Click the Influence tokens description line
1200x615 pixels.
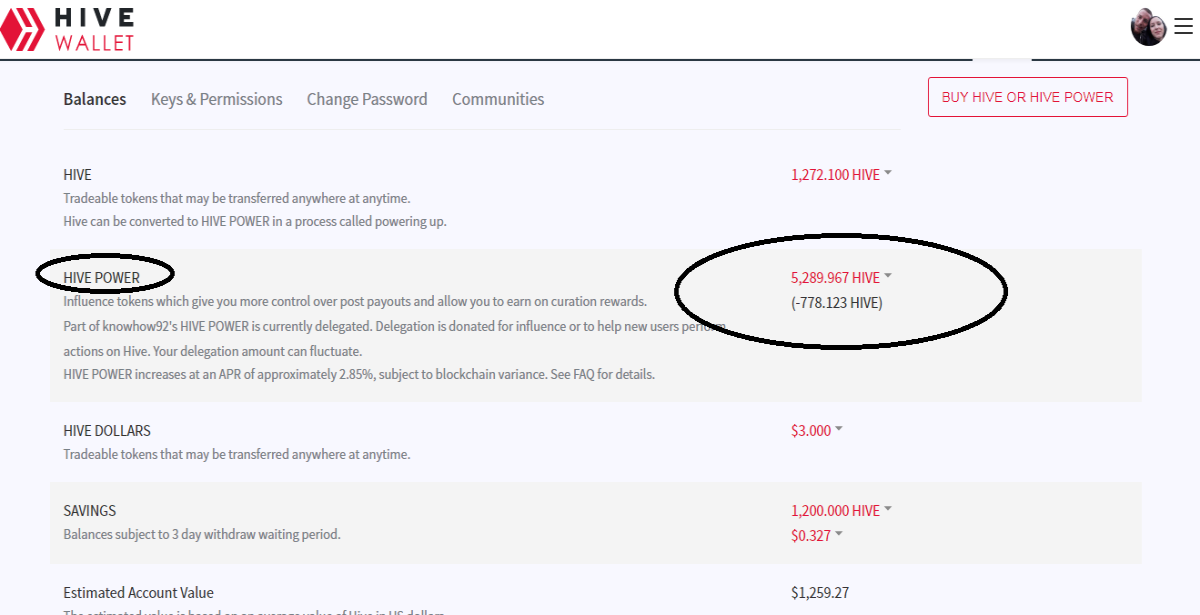(355, 301)
